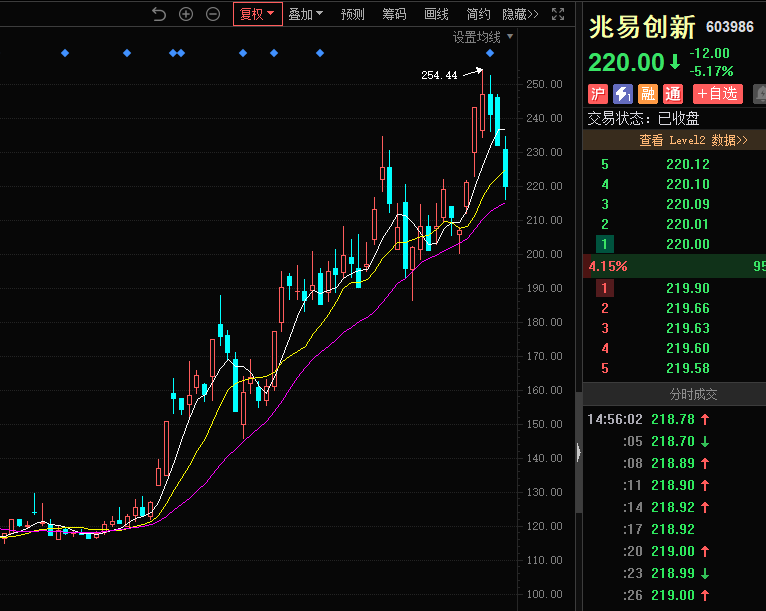The height and width of the screenshot is (611, 766).
Task: Click the bell alert icon
Action: (x=759, y=94)
